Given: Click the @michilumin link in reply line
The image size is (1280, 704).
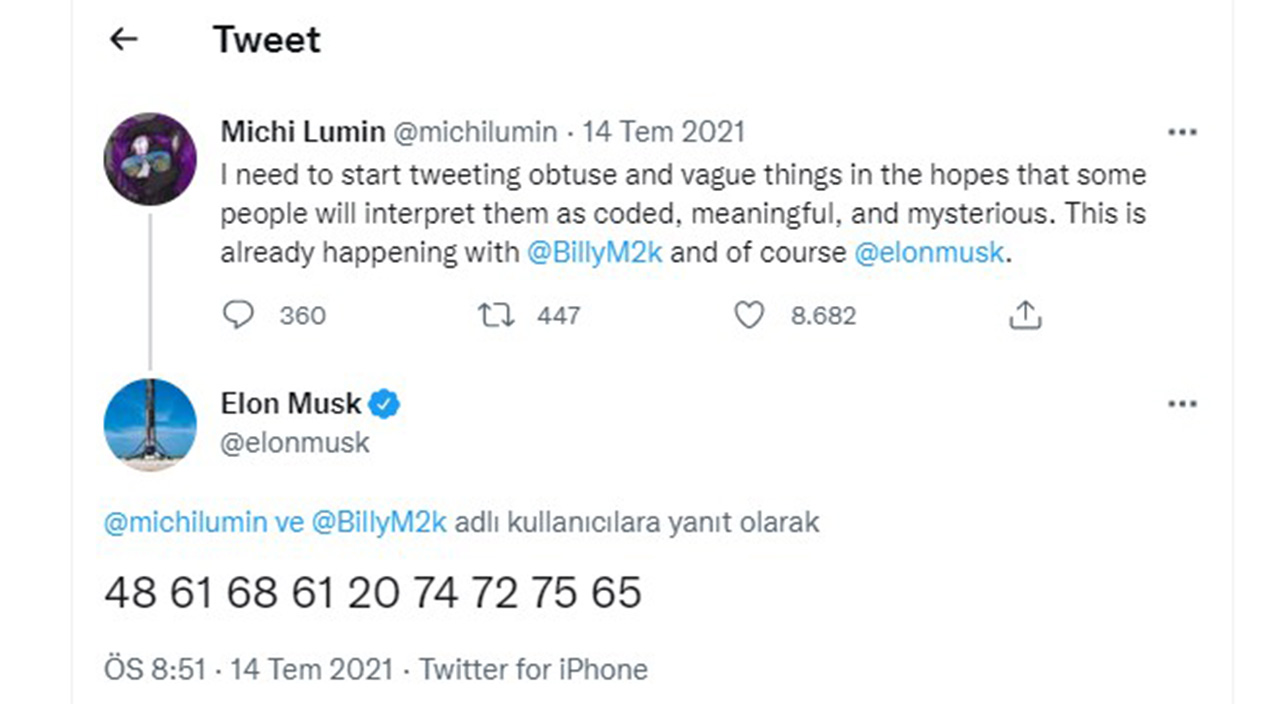Looking at the screenshot, I should (186, 522).
